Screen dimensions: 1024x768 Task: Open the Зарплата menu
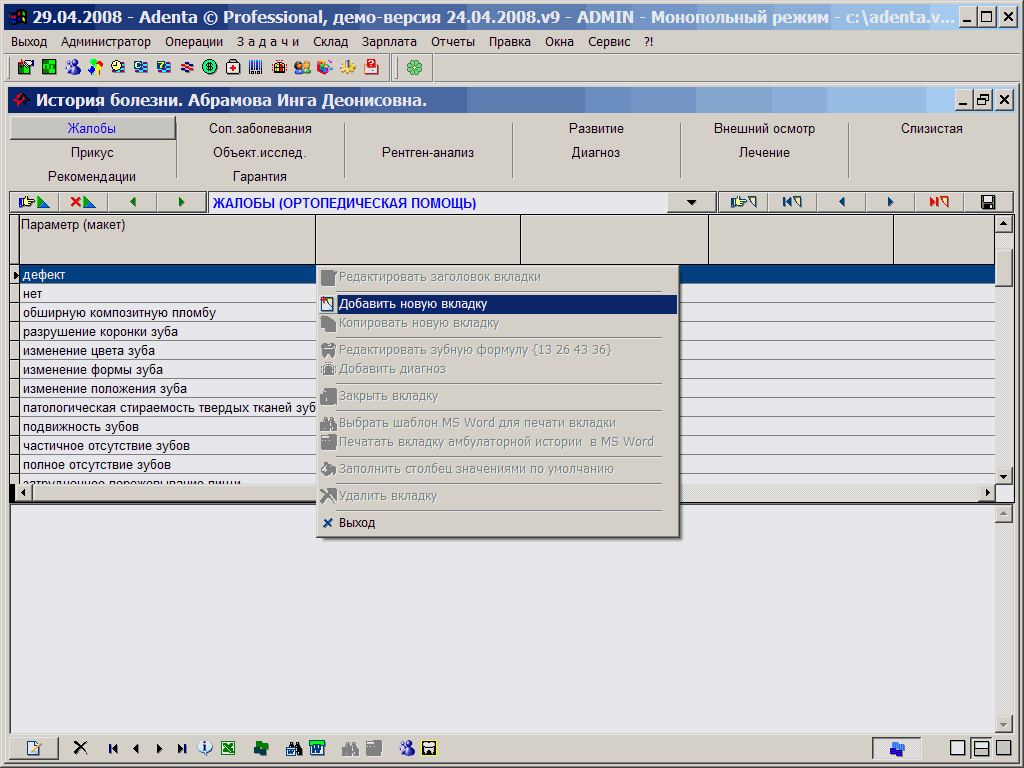coord(389,42)
